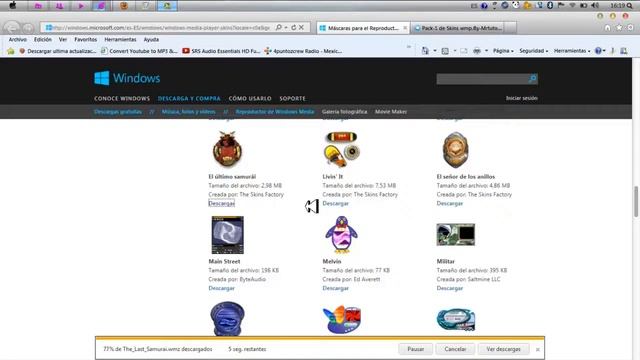Click the Windows site search magnifier icon
Image resolution: width=640 pixels, height=360 pixels.
click(x=533, y=78)
